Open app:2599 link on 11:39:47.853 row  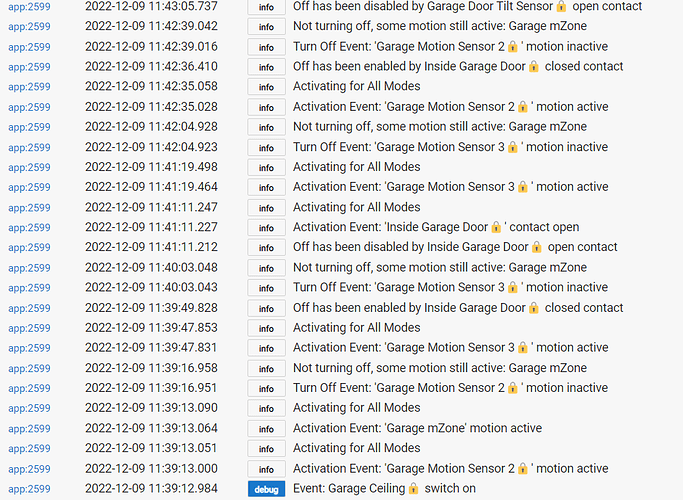point(30,328)
